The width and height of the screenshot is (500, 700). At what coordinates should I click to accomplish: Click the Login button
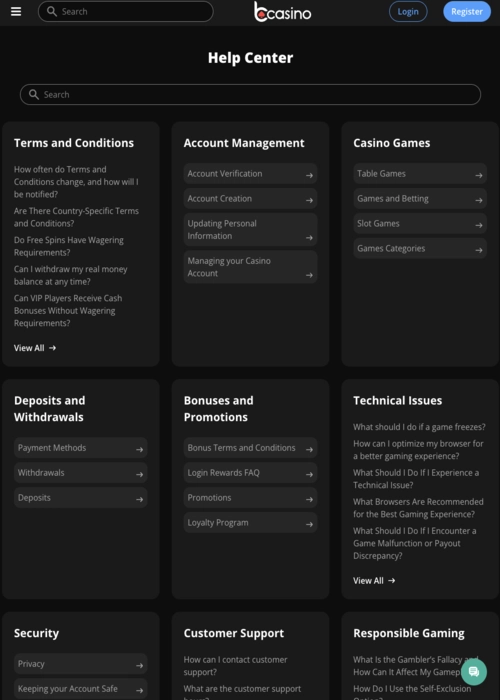(x=408, y=12)
